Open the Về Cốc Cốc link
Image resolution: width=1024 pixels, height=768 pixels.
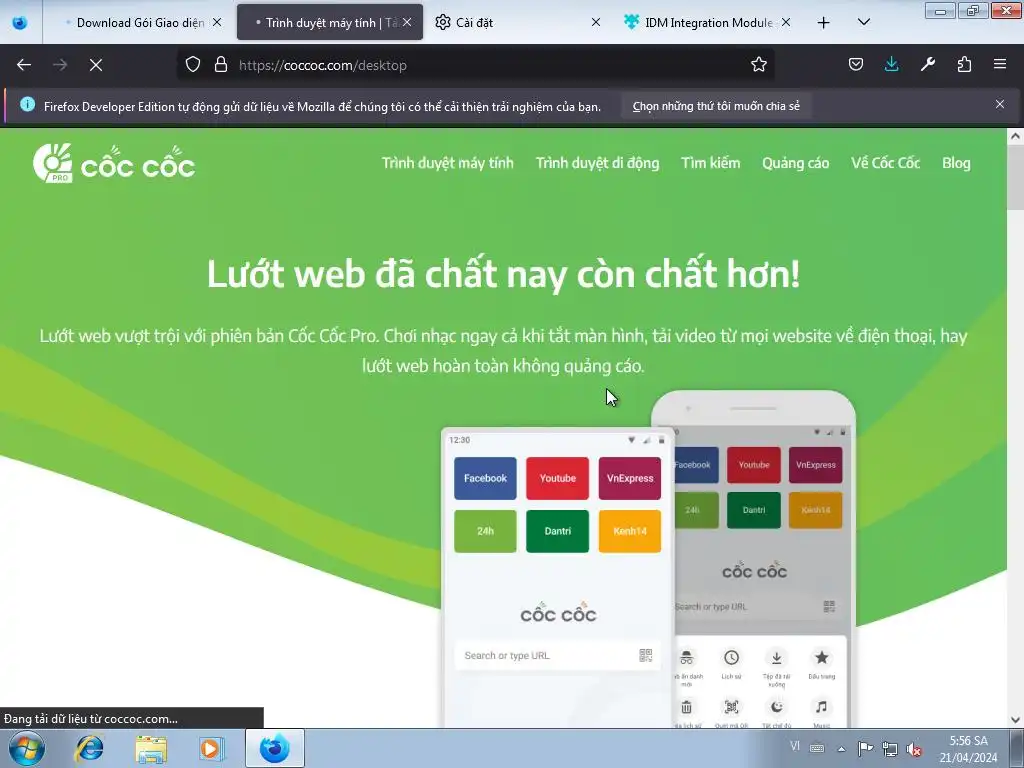885,163
